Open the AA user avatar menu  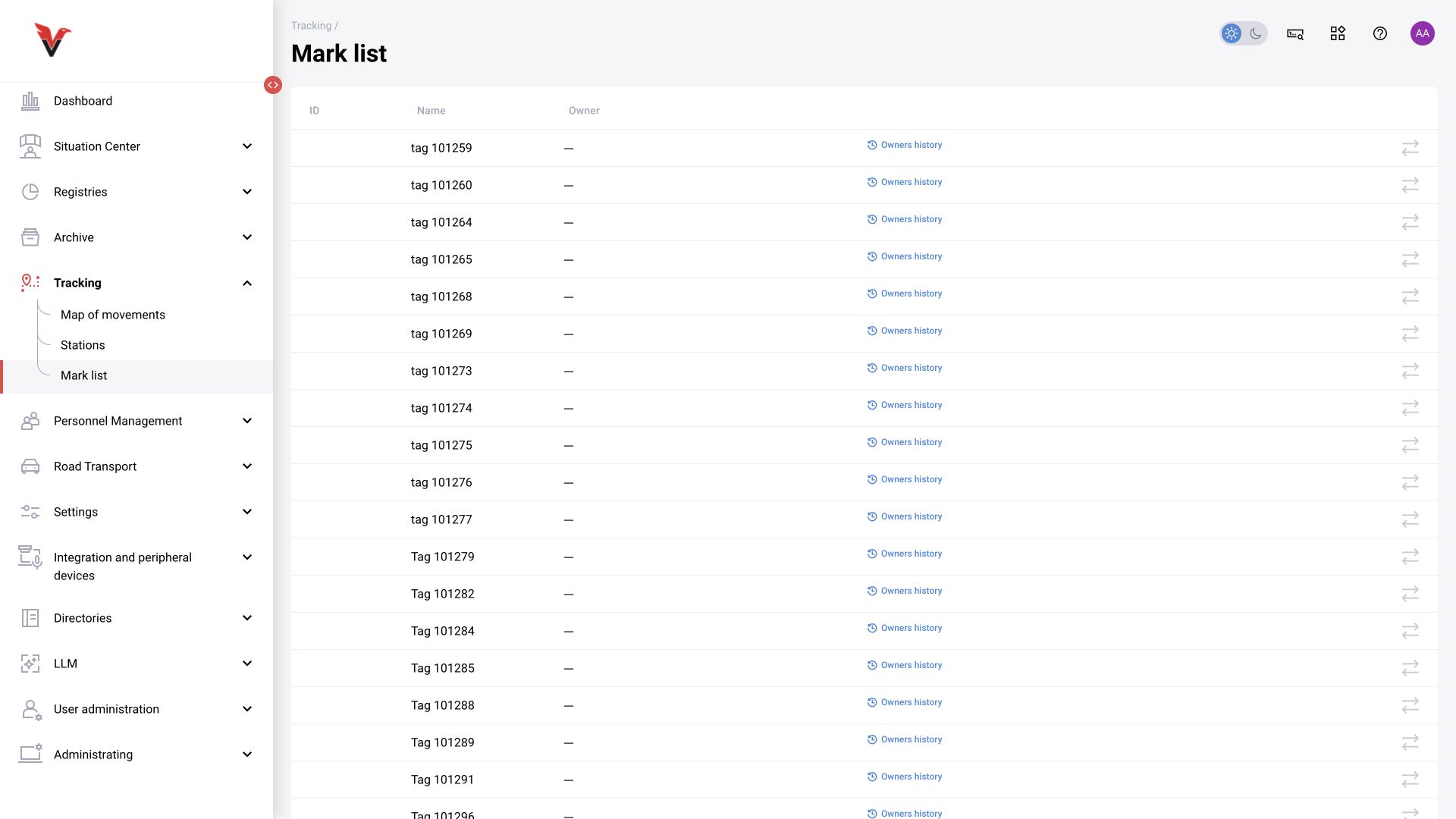pos(1423,33)
